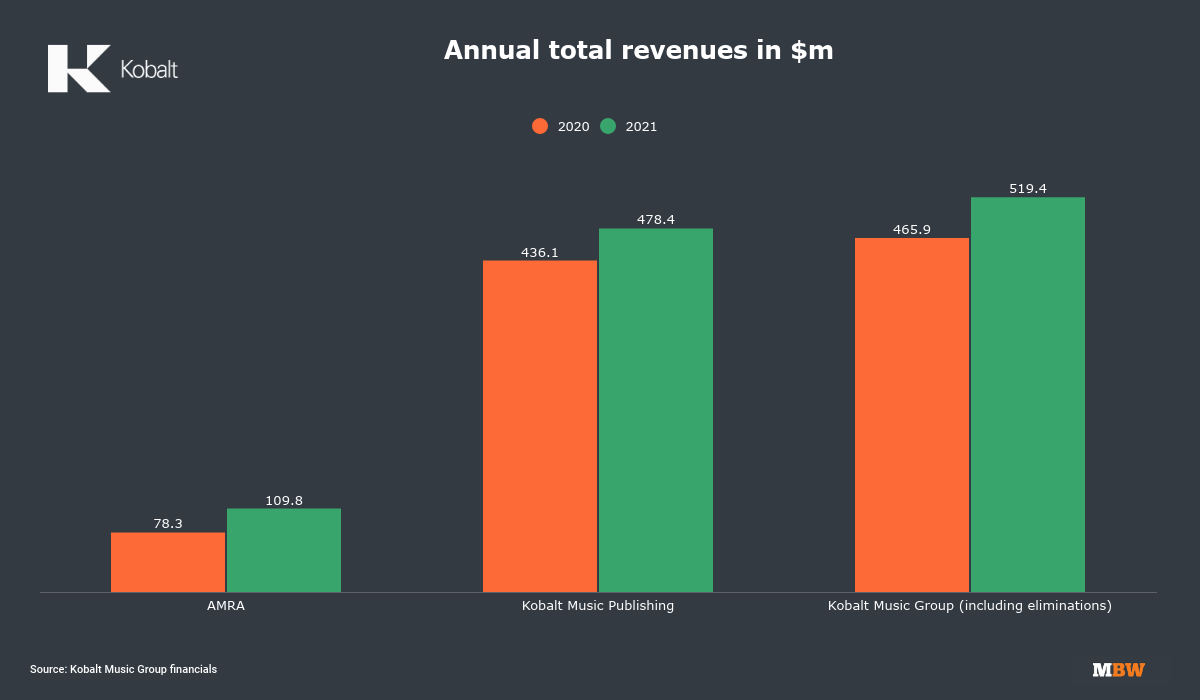Click the Kobalt wordmark text
The width and height of the screenshot is (1200, 700).
coord(149,70)
